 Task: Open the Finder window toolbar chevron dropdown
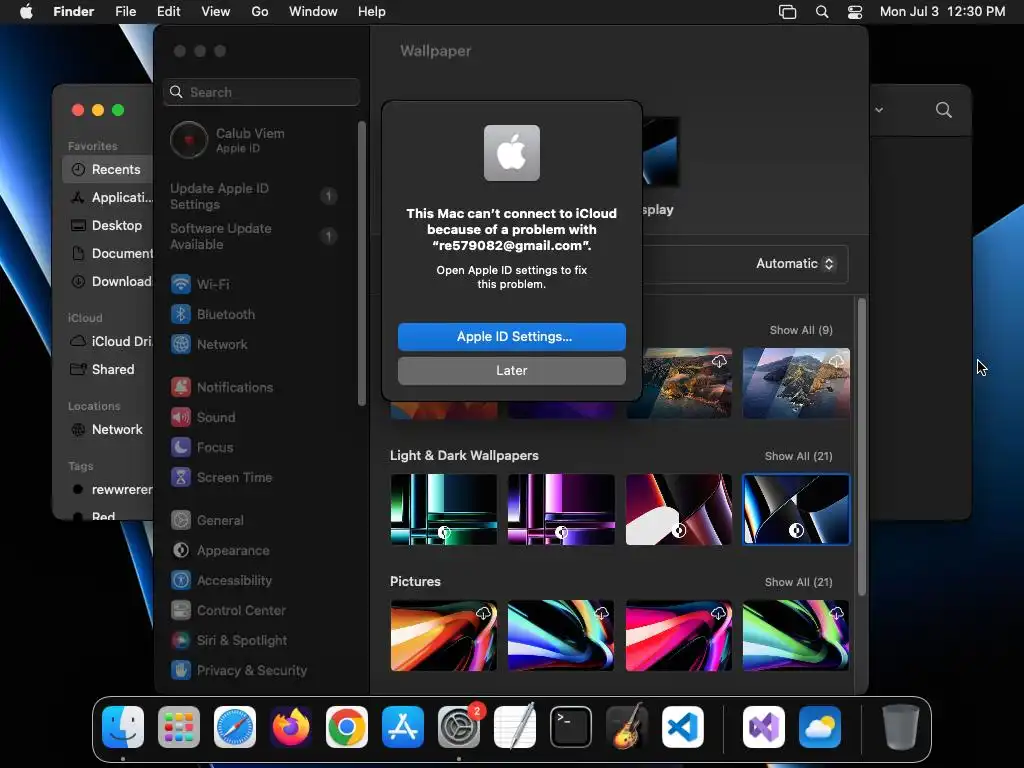879,110
